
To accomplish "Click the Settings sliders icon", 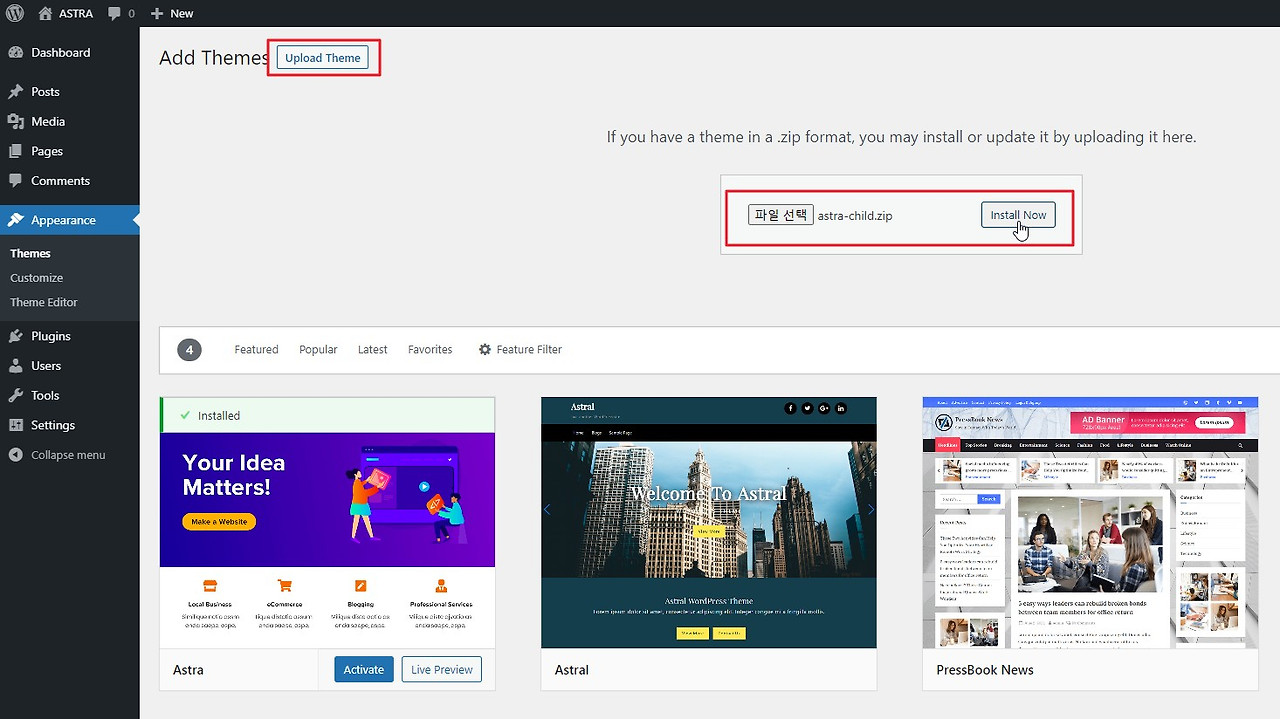I will click(x=15, y=425).
